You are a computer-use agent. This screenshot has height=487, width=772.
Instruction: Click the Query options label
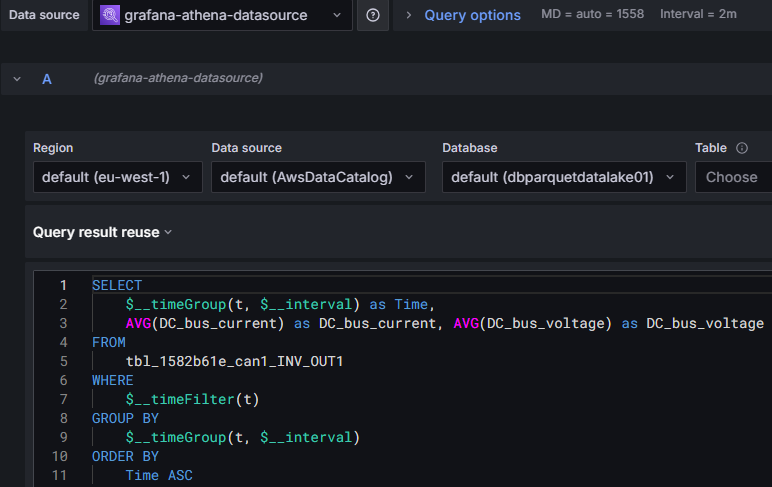pos(472,15)
